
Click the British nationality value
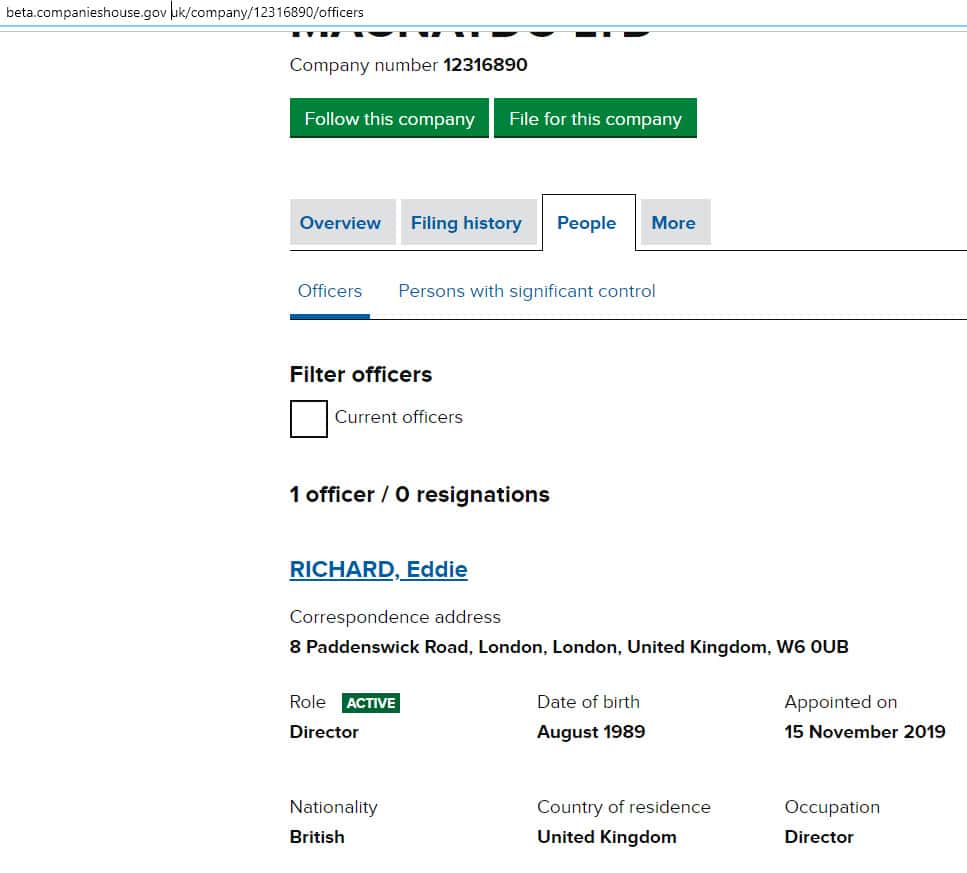coord(317,837)
